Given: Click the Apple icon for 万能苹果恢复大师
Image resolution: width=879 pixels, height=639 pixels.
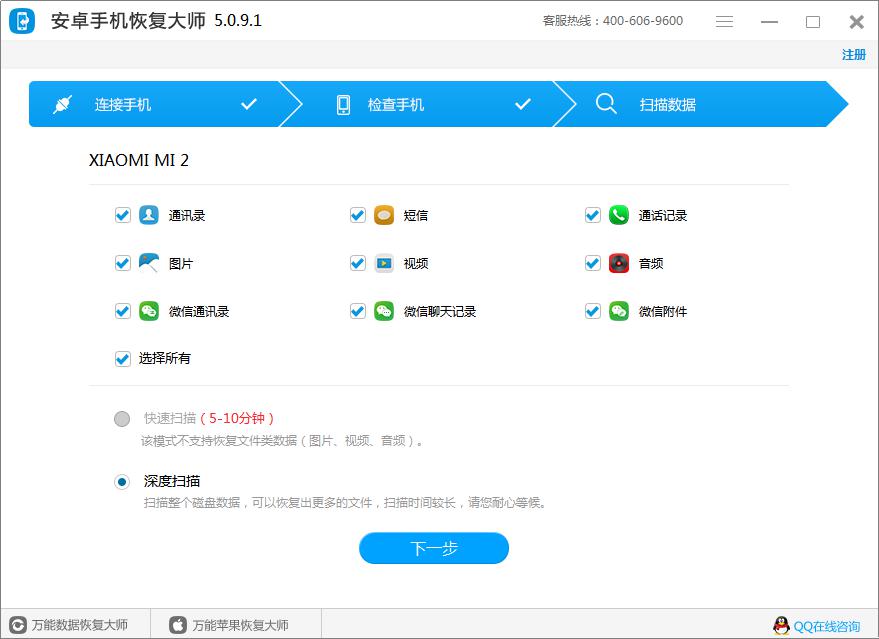Looking at the screenshot, I should click(178, 625).
